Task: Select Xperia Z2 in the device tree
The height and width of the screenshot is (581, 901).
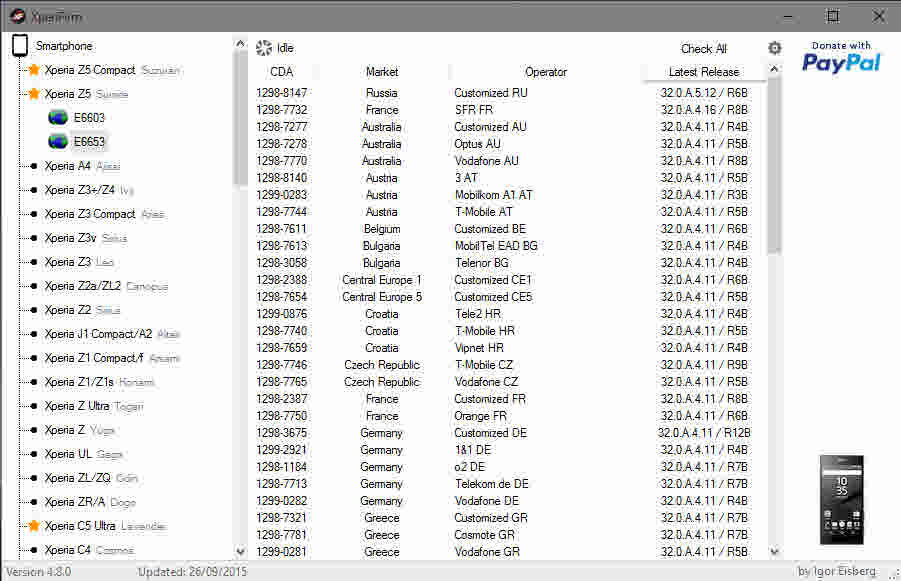Action: [68, 310]
